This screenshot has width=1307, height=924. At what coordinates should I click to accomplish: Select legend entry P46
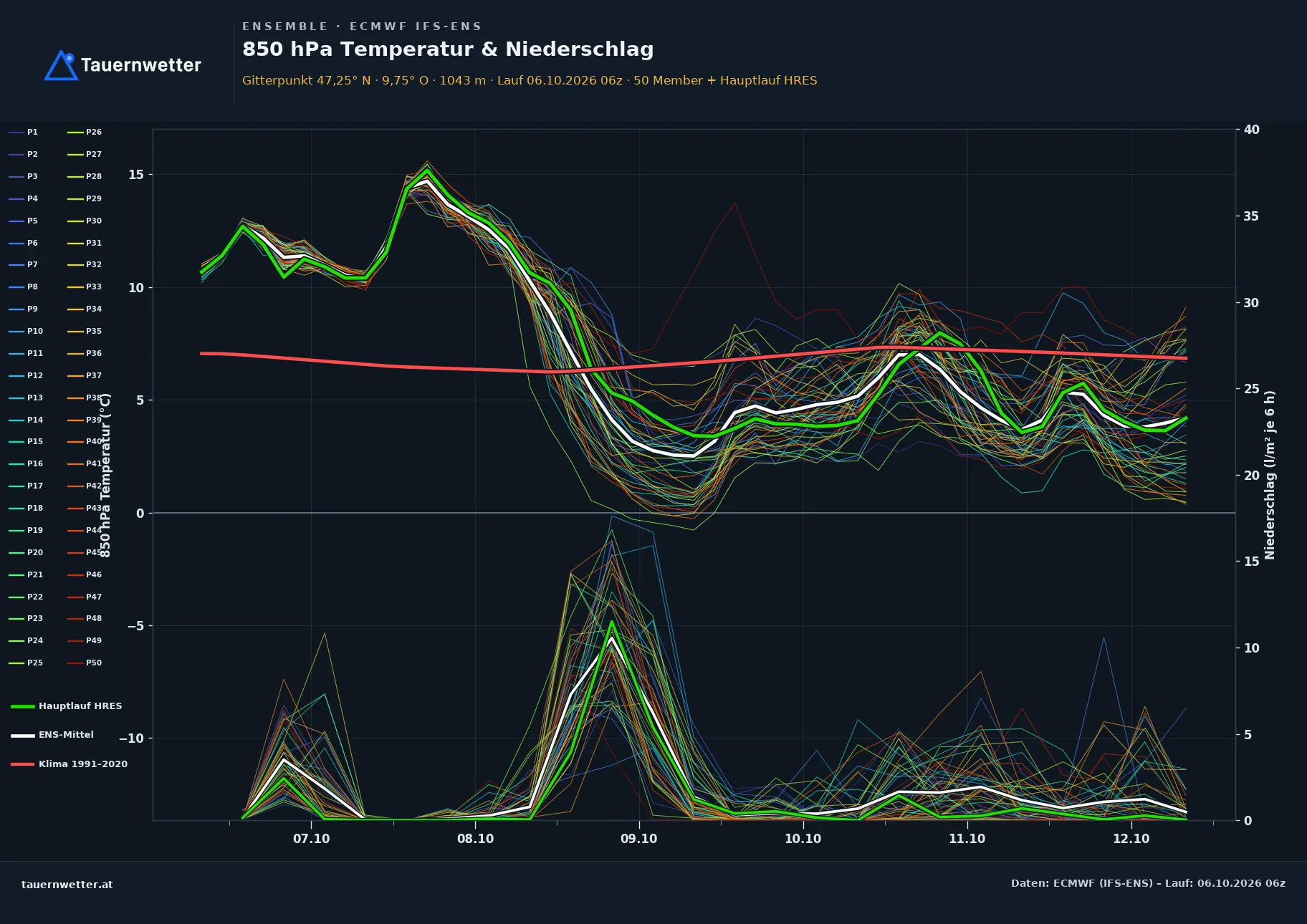click(85, 574)
